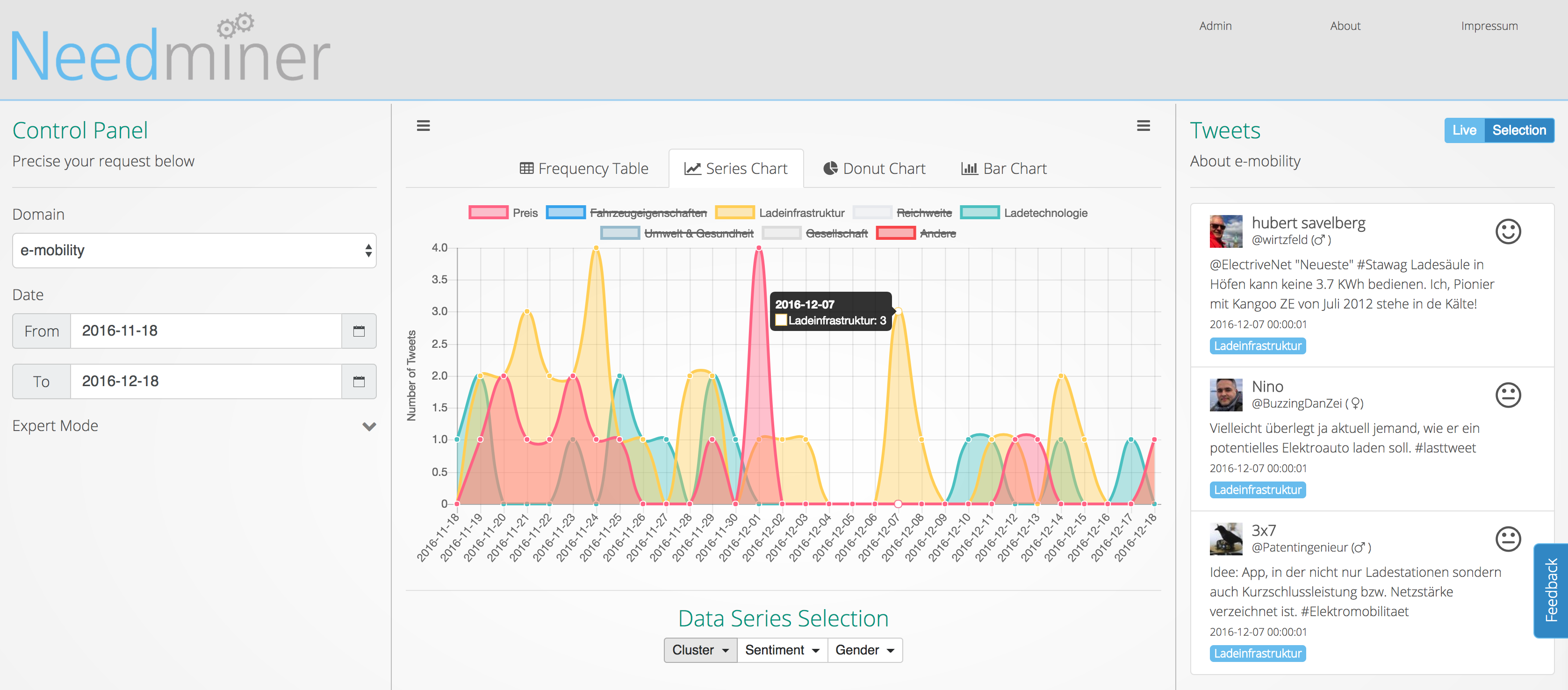This screenshot has height=690, width=1568.
Task: Click the Nino username
Action: coord(1267,387)
